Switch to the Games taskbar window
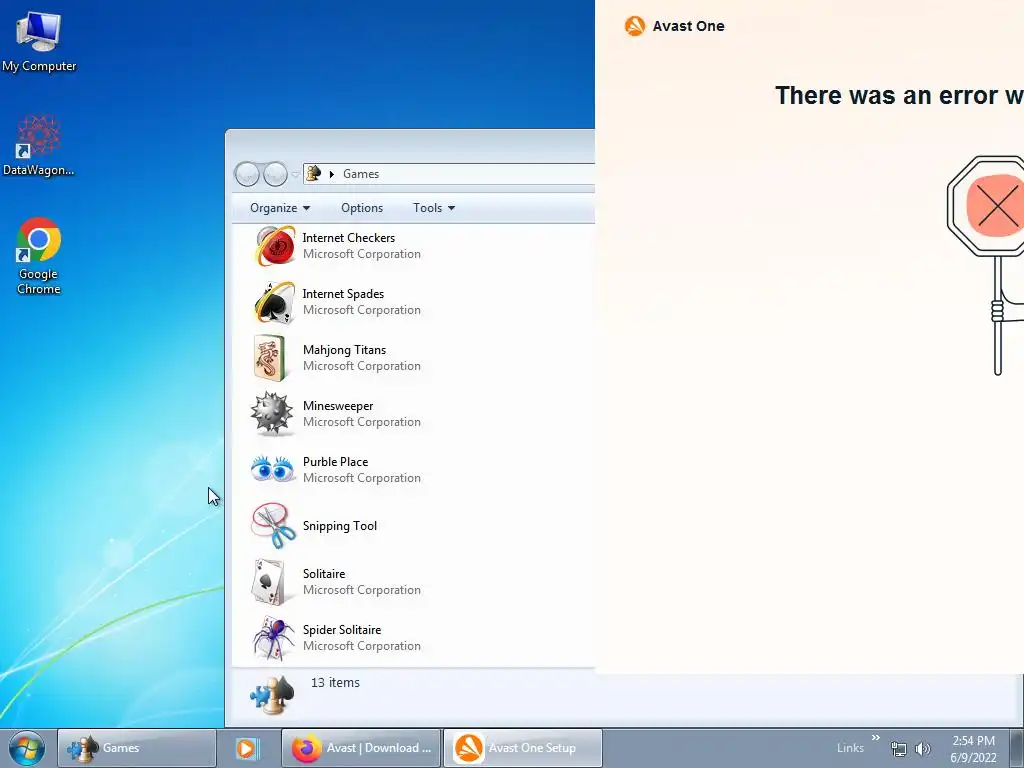1024x768 pixels. (x=136, y=748)
